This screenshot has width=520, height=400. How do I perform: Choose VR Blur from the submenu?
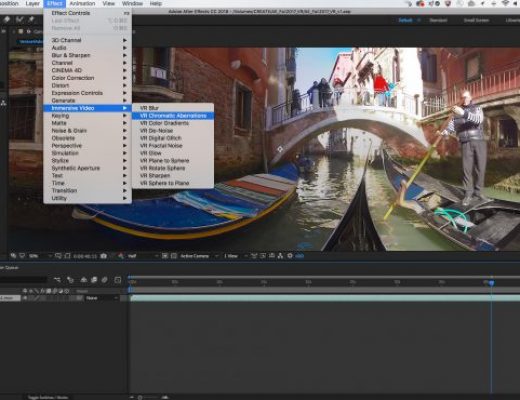[173, 108]
